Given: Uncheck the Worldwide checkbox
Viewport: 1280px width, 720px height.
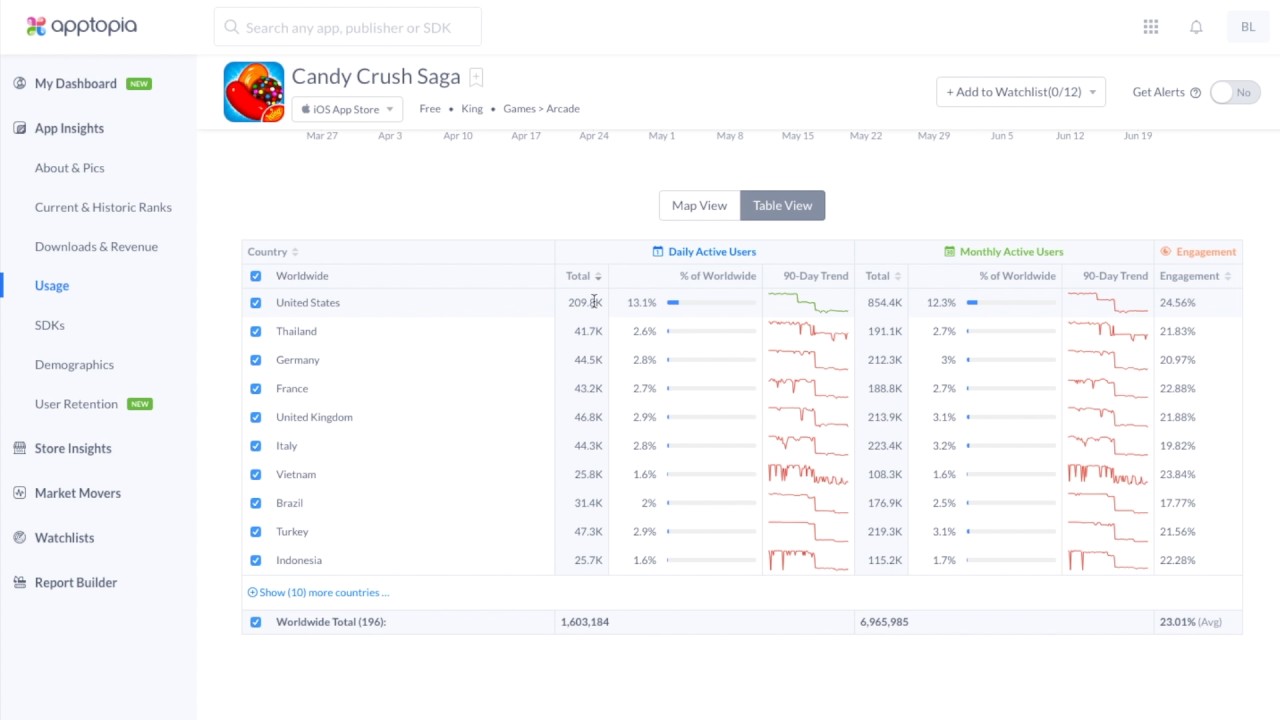Looking at the screenshot, I should 256,276.
